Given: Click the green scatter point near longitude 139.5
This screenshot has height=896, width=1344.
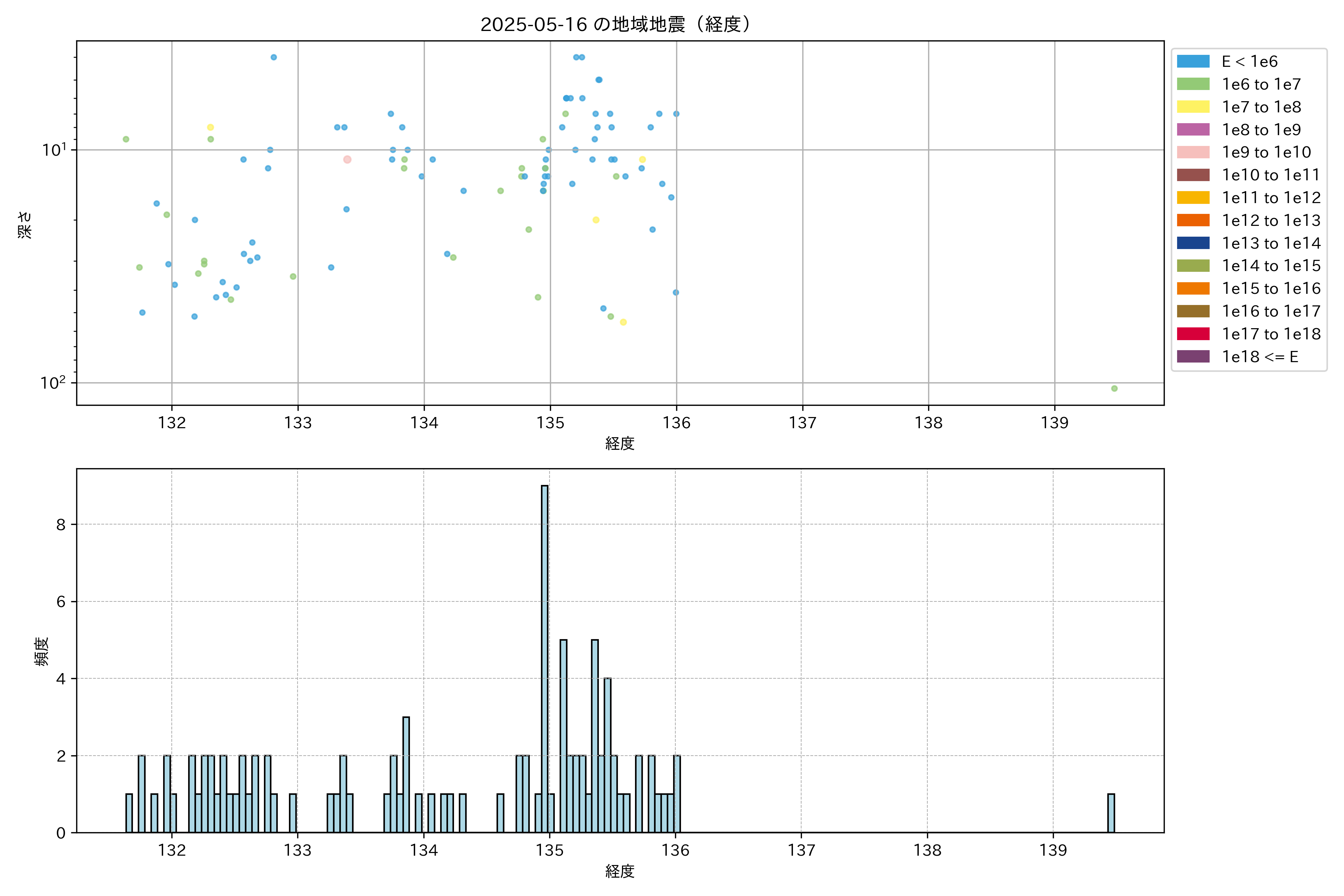Looking at the screenshot, I should pyautogui.click(x=1114, y=389).
